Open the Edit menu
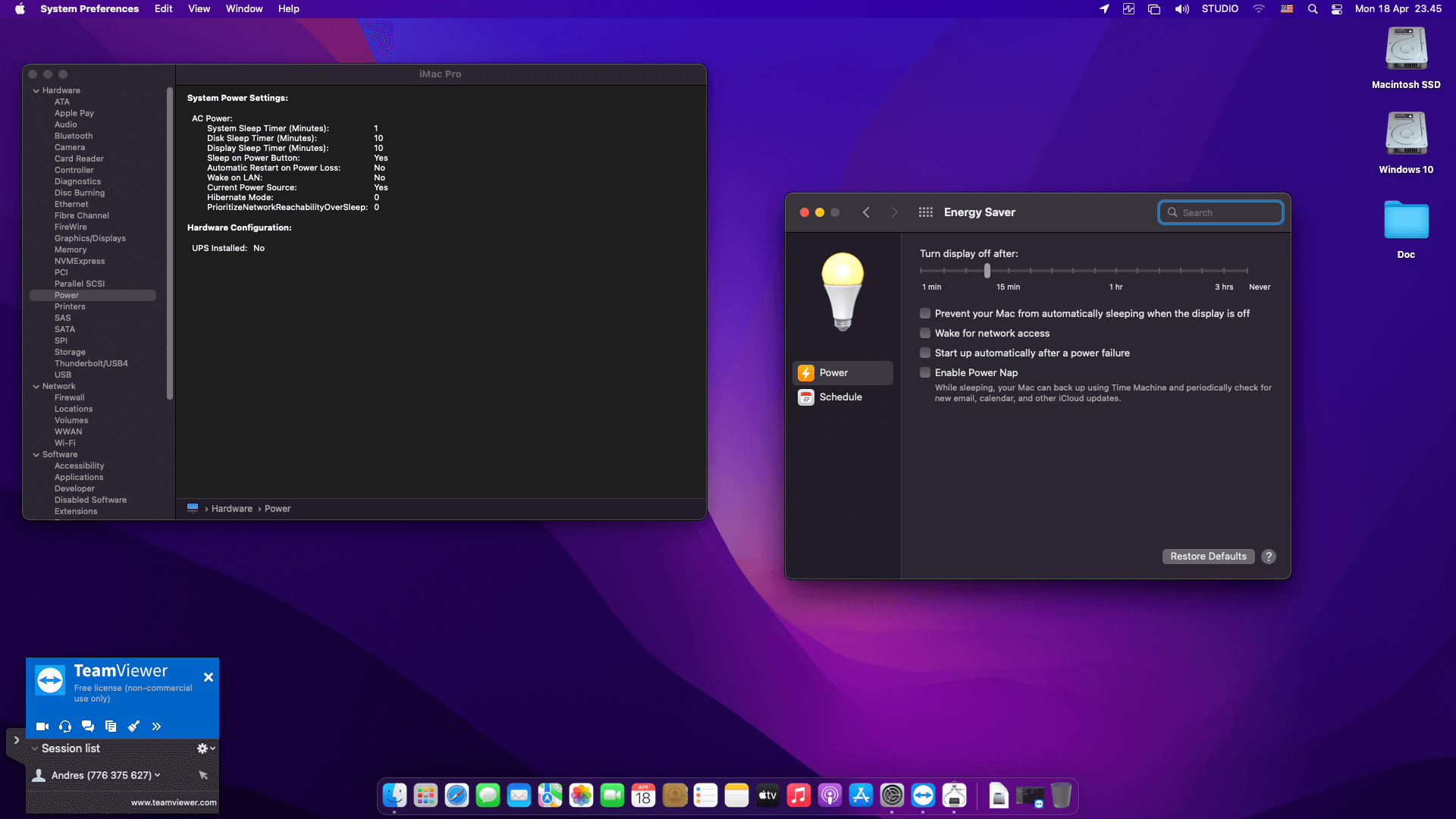Screen dimensions: 1456x819 pos(163,9)
